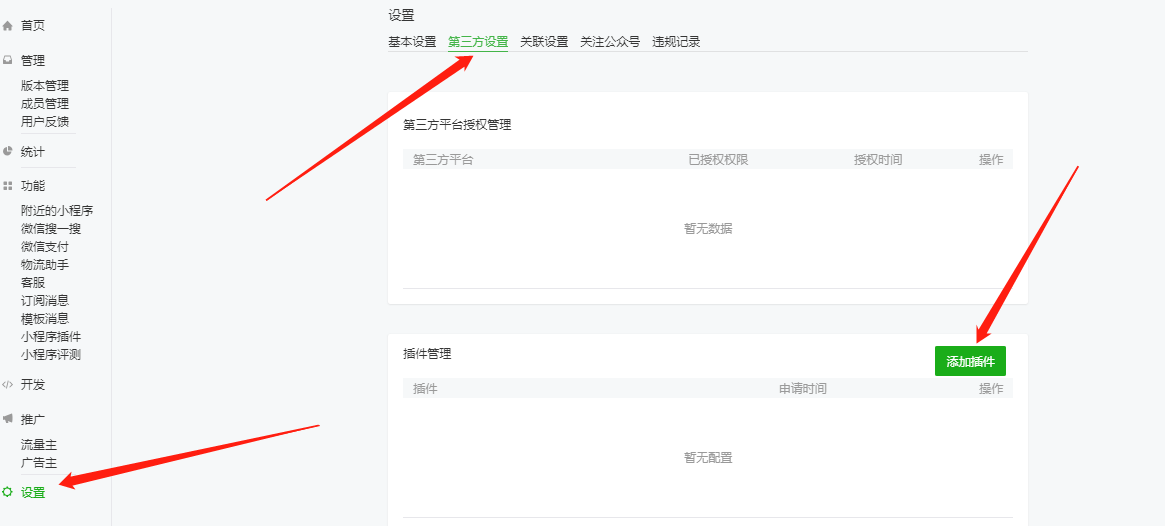Open 广告主 page

(x=39, y=463)
